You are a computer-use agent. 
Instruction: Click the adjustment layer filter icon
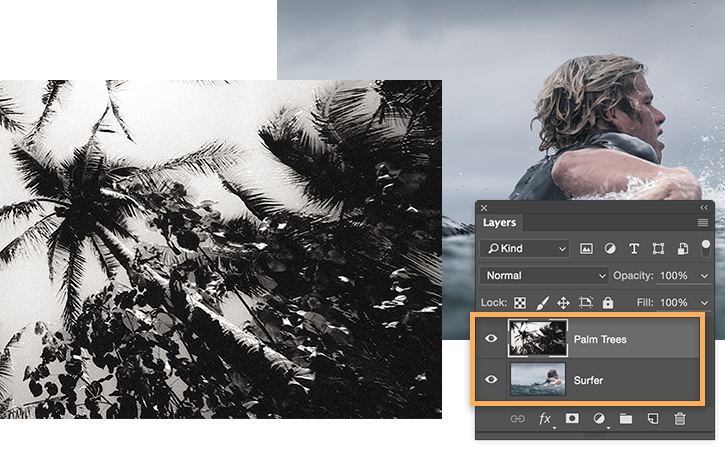(610, 249)
